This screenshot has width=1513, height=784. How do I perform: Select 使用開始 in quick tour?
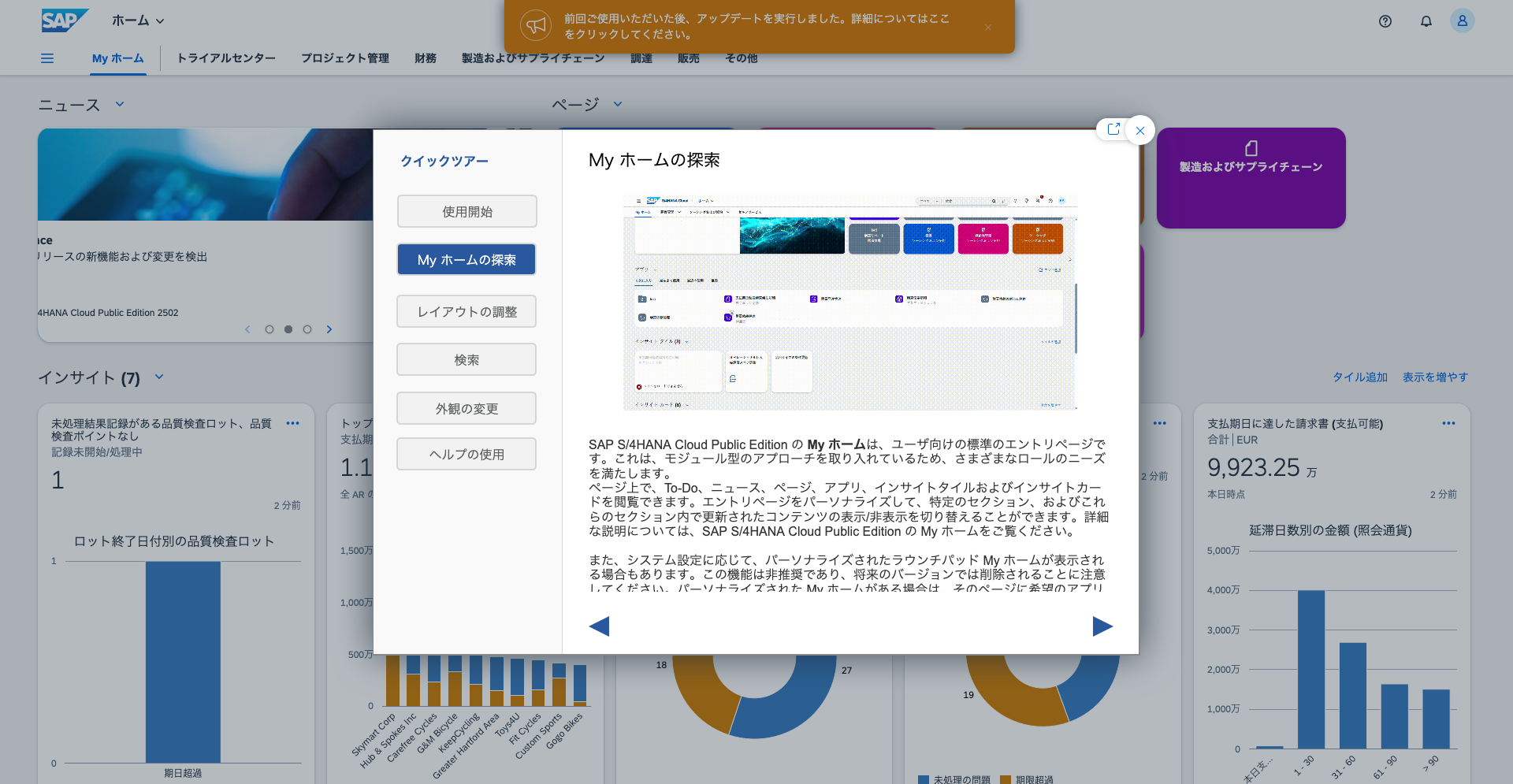(x=467, y=211)
